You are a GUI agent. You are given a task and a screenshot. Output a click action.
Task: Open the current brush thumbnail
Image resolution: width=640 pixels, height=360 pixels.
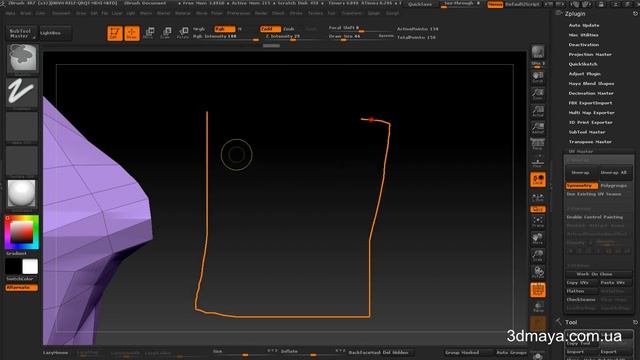point(22,58)
